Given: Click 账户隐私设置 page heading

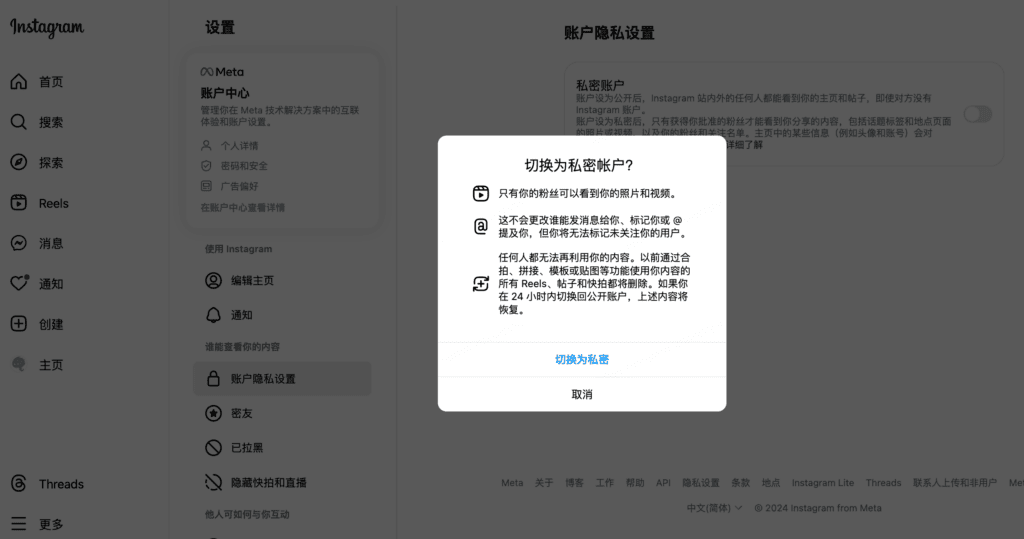Looking at the screenshot, I should click(x=609, y=33).
